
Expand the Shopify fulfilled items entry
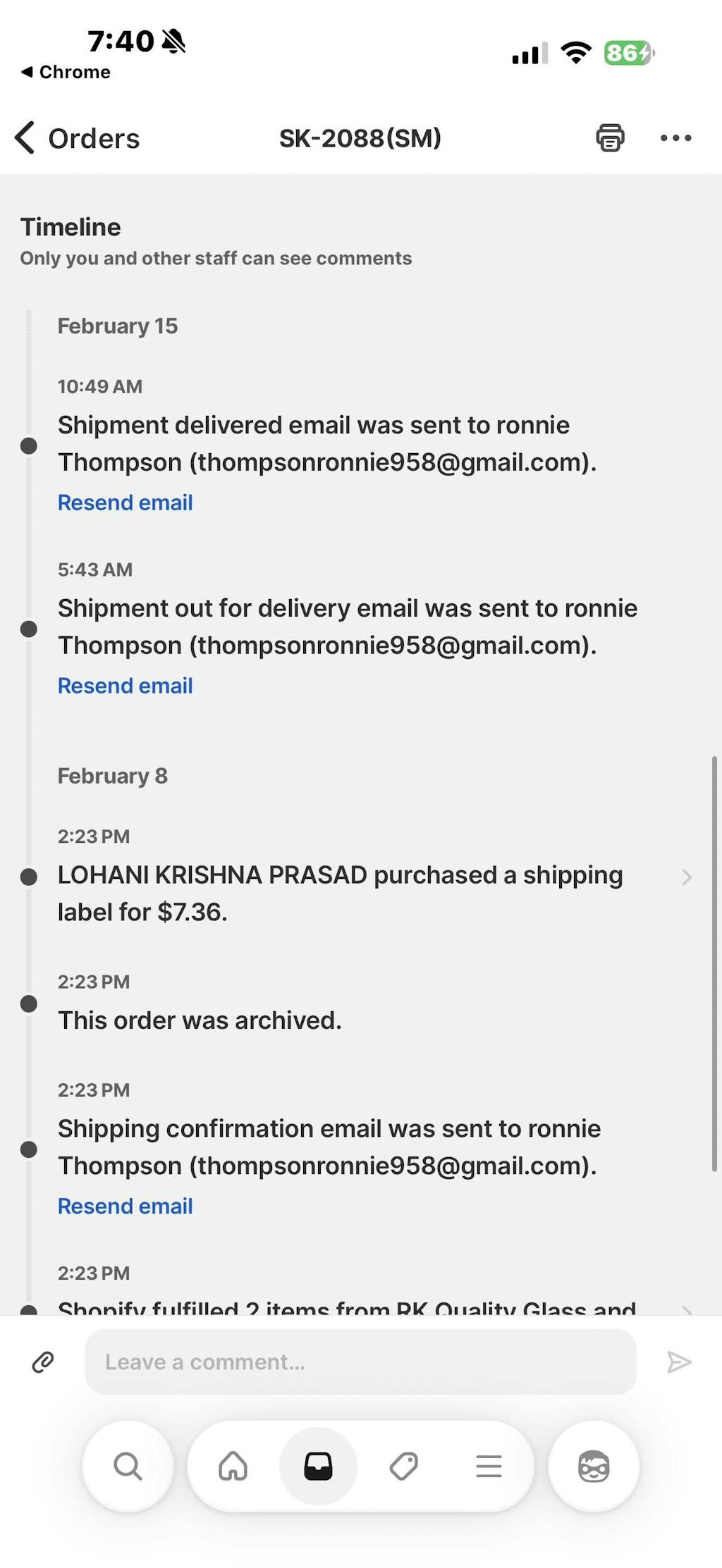686,1309
